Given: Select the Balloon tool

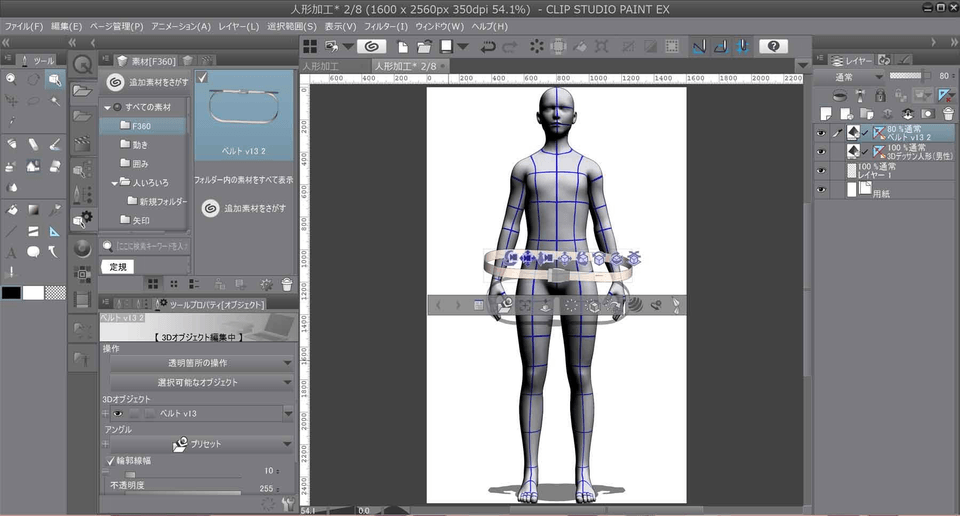Looking at the screenshot, I should (33, 252).
